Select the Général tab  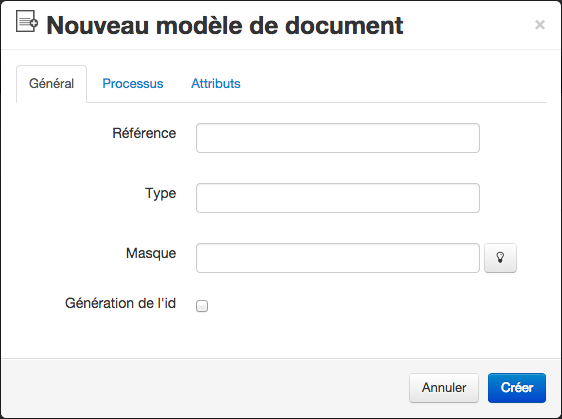tap(52, 84)
